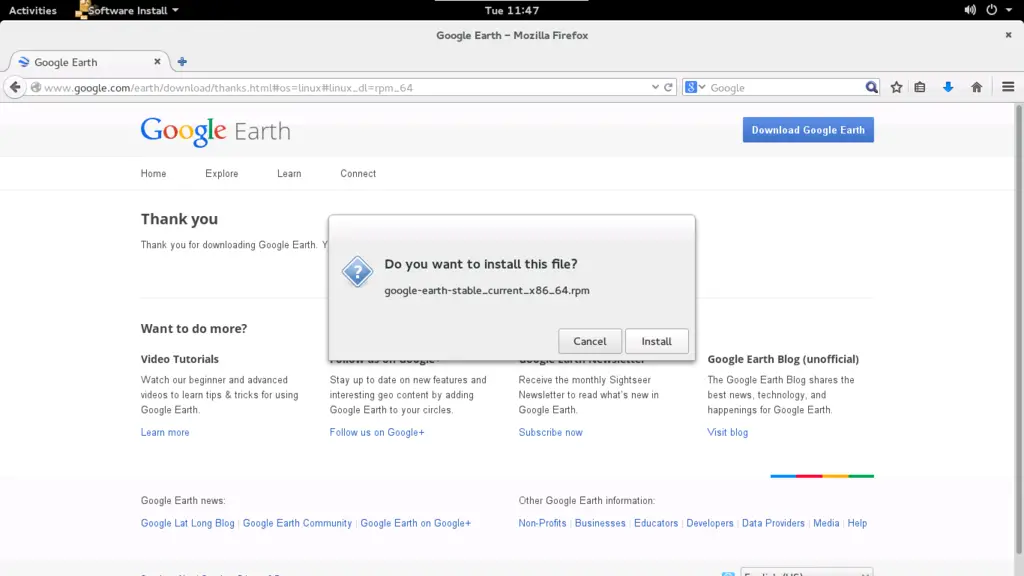Open the Google Lat Long Blog link
This screenshot has width=1024, height=576.
click(187, 523)
